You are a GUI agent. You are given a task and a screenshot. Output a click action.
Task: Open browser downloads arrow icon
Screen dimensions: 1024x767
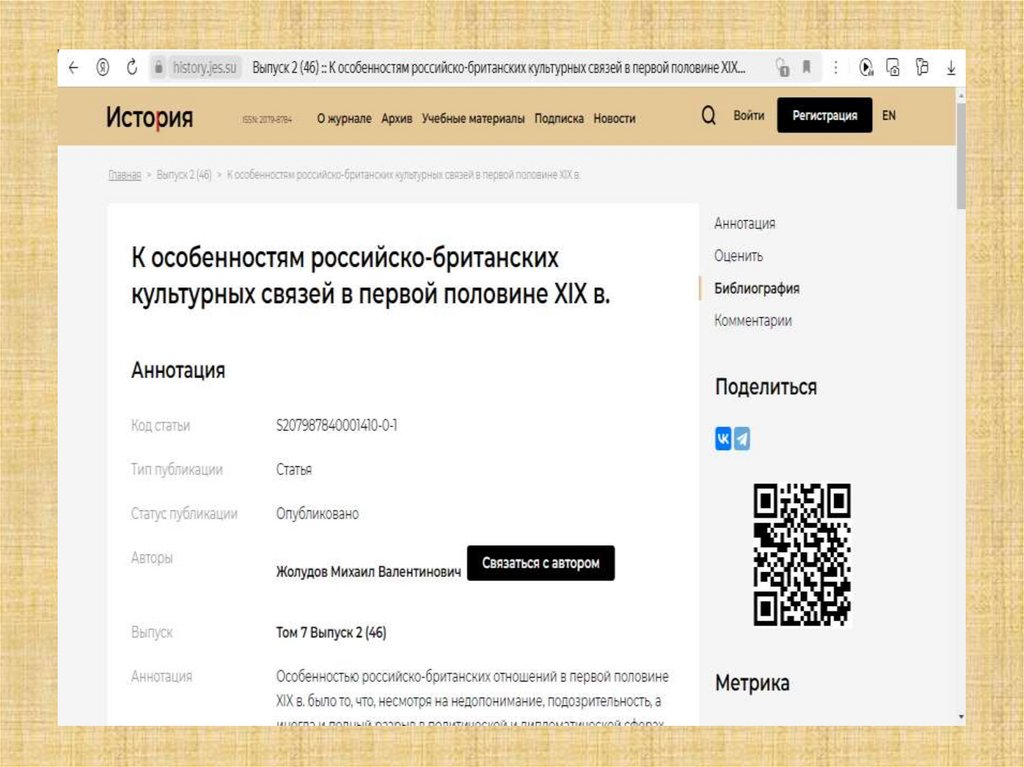(951, 67)
